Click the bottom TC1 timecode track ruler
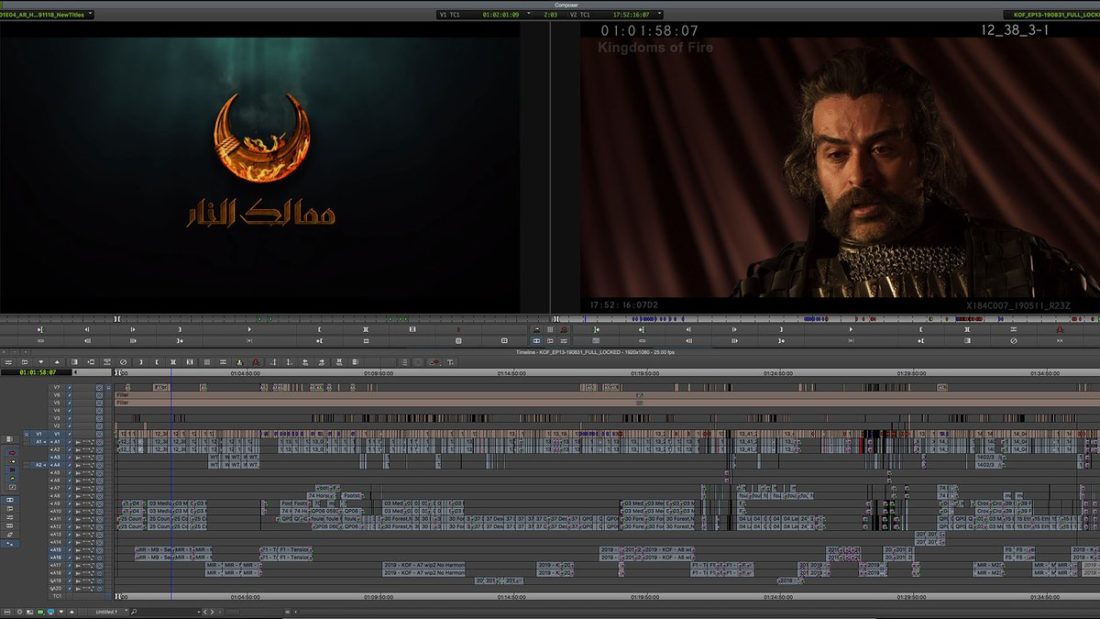 608,597
